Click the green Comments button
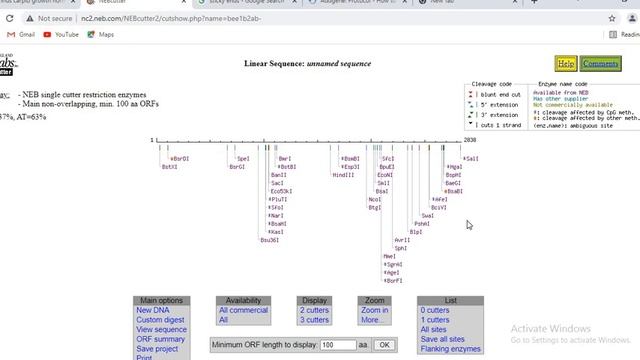This screenshot has width=640, height=360. [600, 64]
